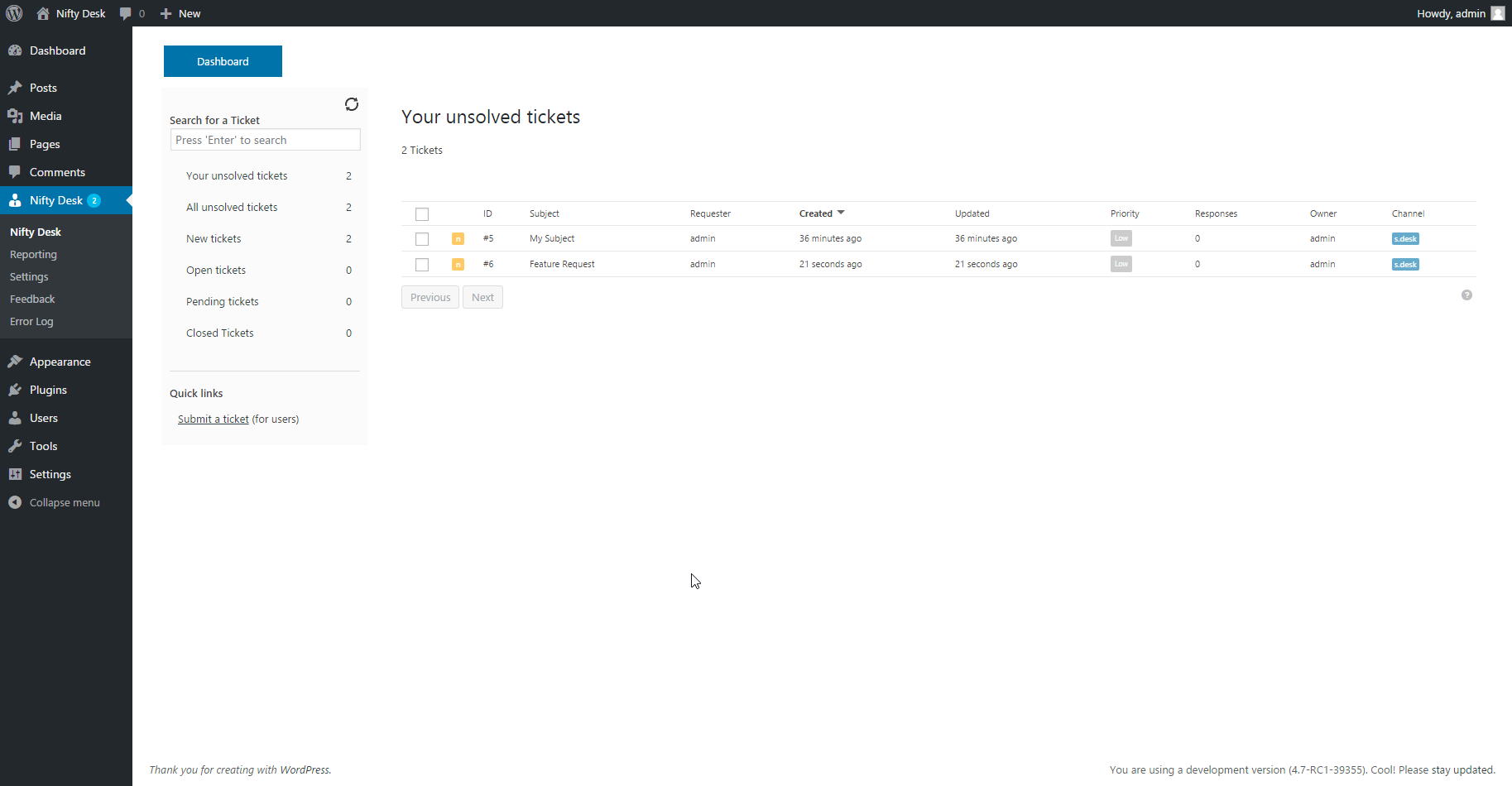Click the Collapse menu arrow icon
Screen dimensions: 1512x786
[15, 502]
